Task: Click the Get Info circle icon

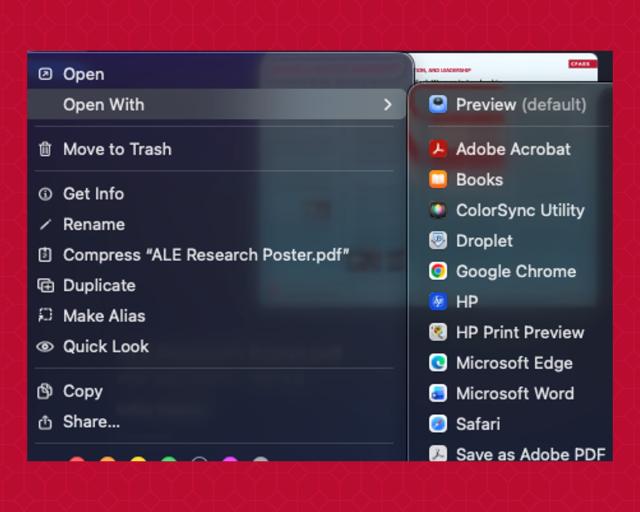Action: (x=45, y=194)
